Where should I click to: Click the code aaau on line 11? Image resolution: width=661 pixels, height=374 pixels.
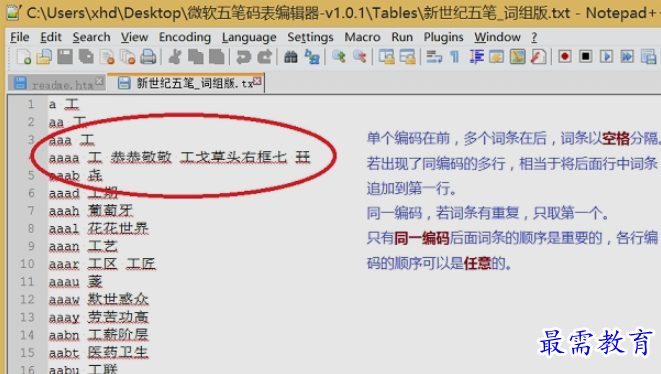click(64, 282)
